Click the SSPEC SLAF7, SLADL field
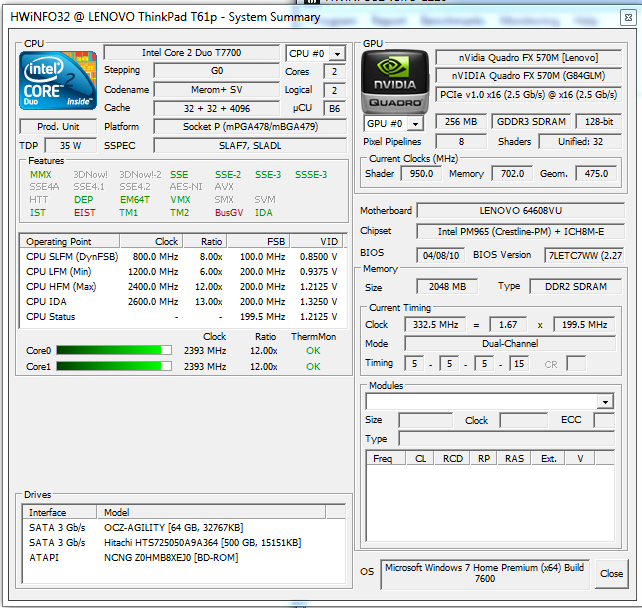The image size is (642, 608). point(250,146)
